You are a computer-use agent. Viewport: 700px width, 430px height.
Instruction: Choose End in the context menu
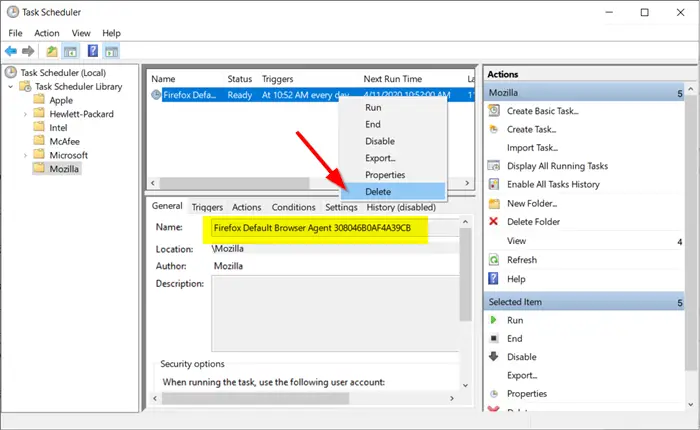(x=393, y=124)
